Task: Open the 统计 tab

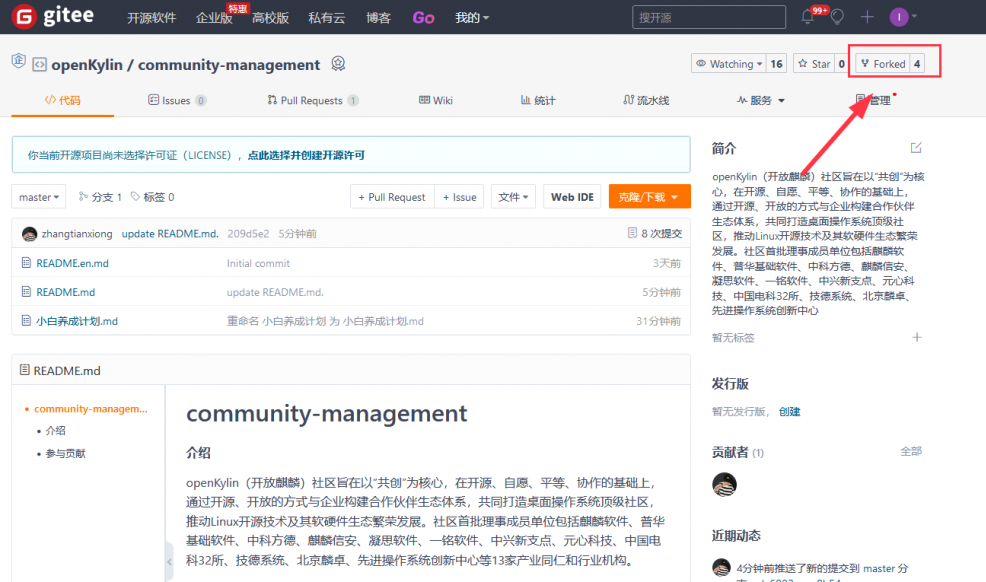Action: (538, 100)
